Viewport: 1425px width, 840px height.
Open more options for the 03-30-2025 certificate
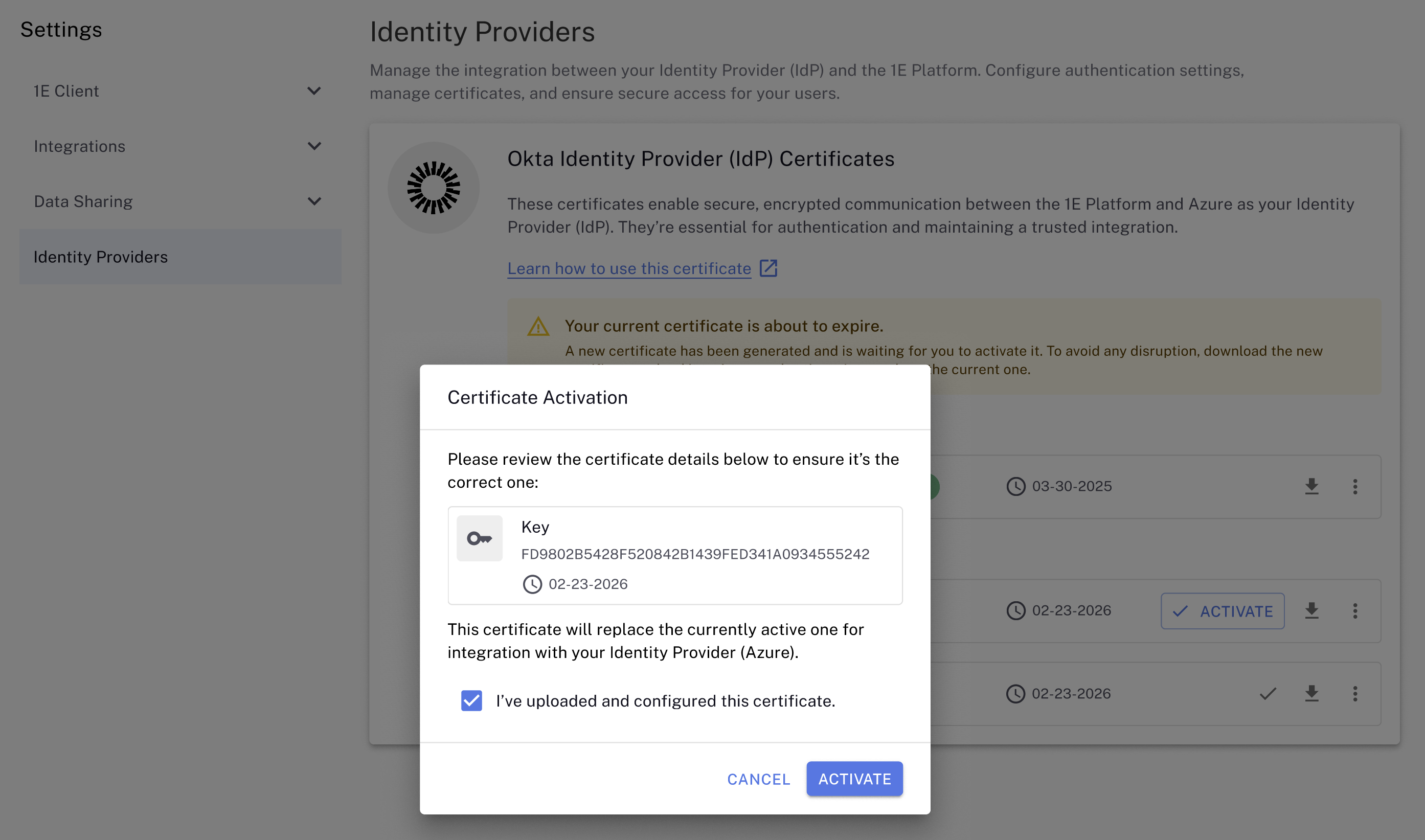tap(1355, 486)
